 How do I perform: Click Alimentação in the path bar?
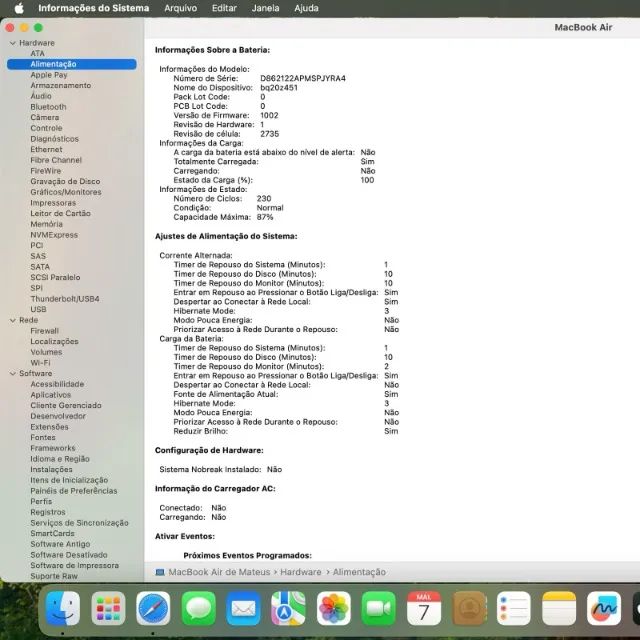coord(359,572)
